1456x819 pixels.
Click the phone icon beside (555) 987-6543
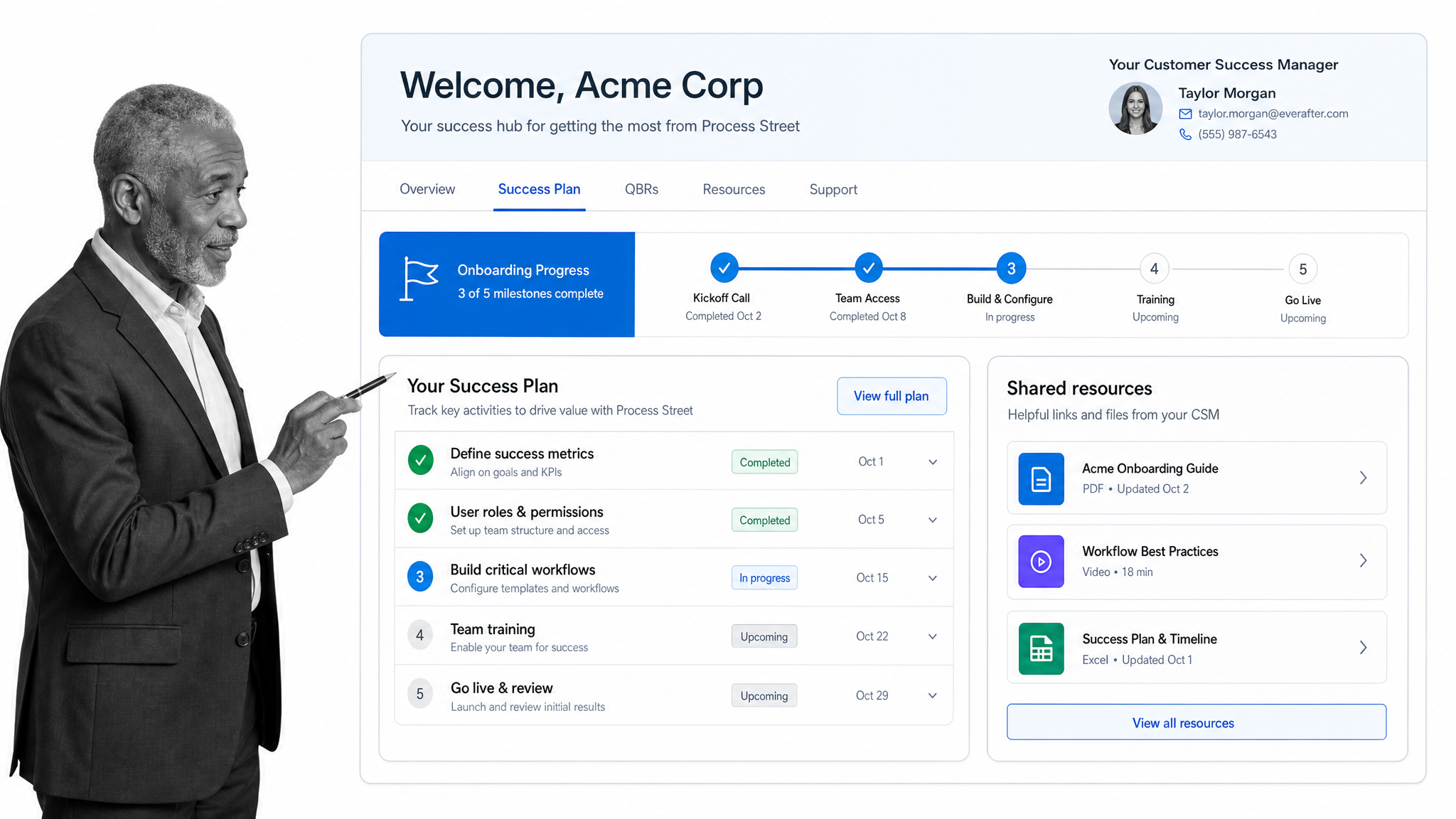tap(1185, 134)
